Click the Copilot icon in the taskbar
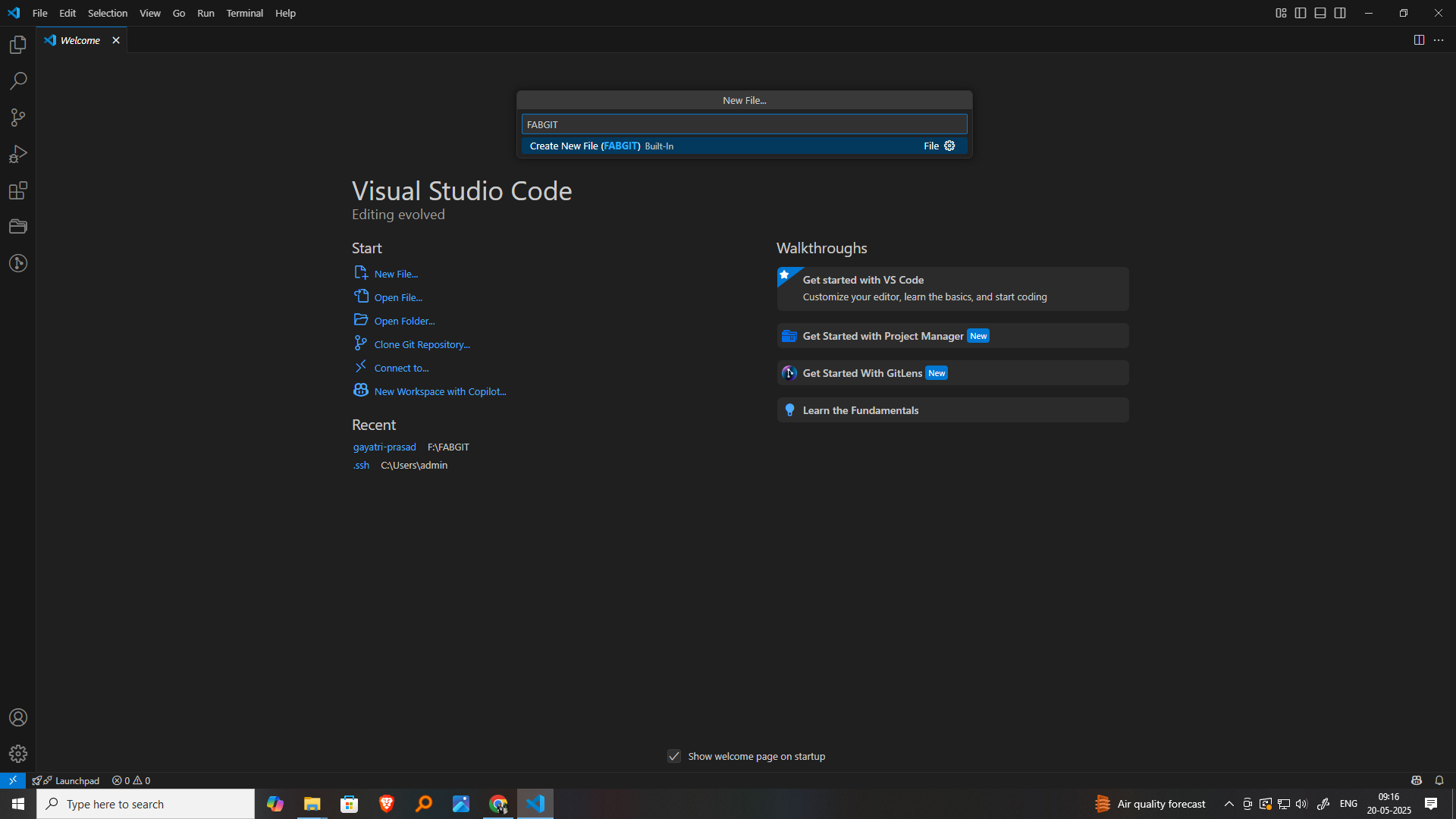 point(275,804)
